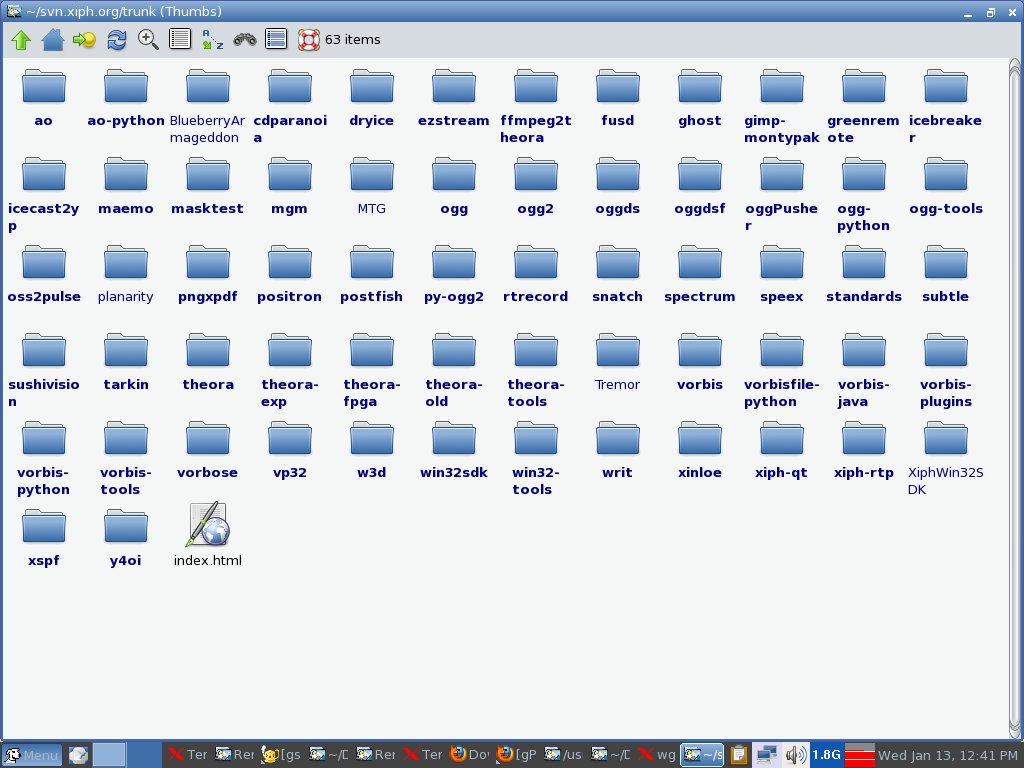Image resolution: width=1024 pixels, height=768 pixels.
Task: Select the icebreaker folder
Action: pyautogui.click(x=946, y=106)
